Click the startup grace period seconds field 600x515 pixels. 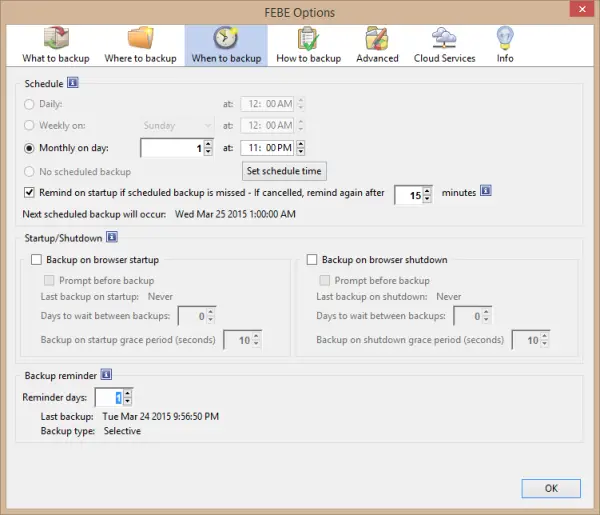pyautogui.click(x=238, y=340)
